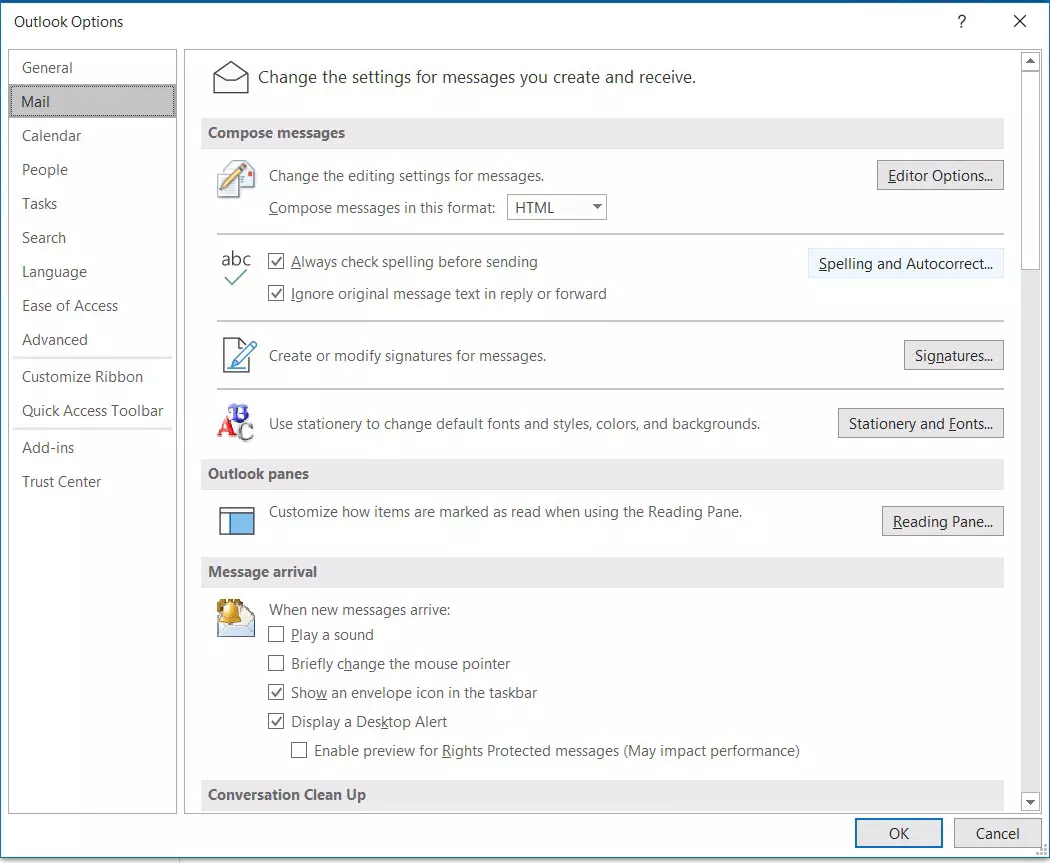
Task: Click the Help question mark icon
Action: click(961, 21)
